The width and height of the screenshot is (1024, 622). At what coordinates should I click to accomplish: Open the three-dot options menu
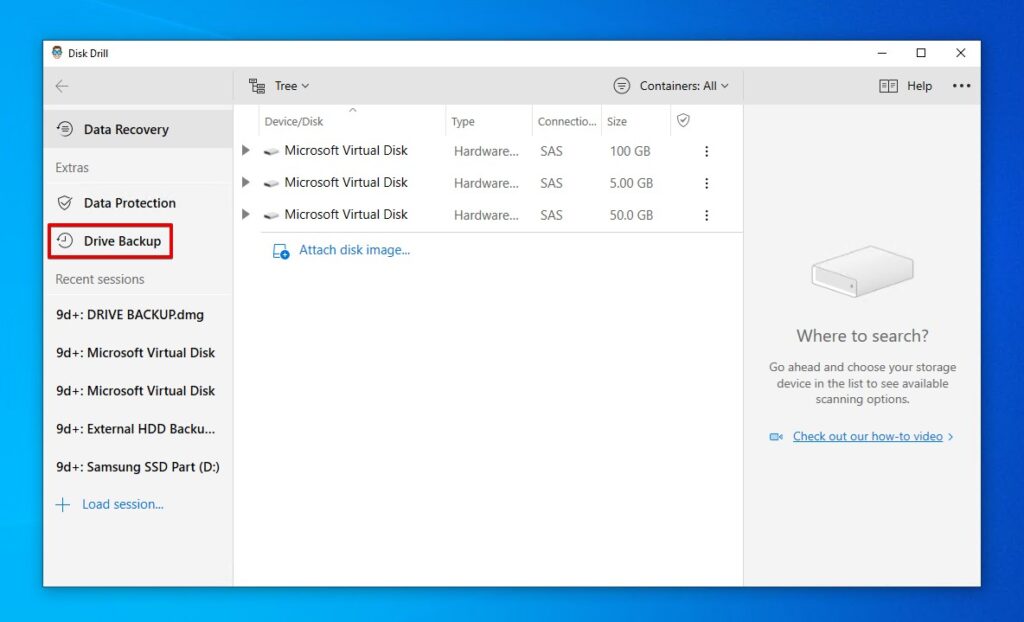coord(961,85)
